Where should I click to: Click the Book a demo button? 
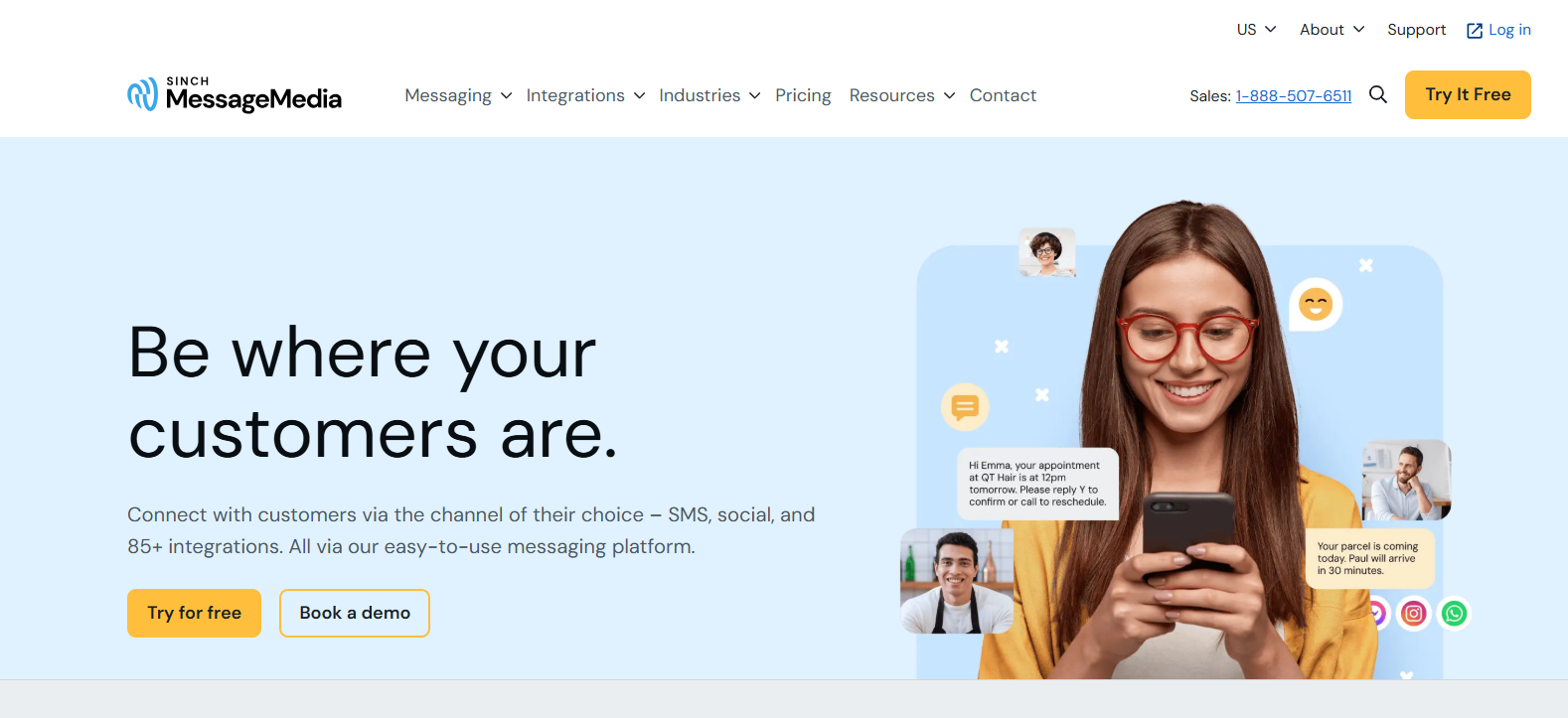click(355, 613)
